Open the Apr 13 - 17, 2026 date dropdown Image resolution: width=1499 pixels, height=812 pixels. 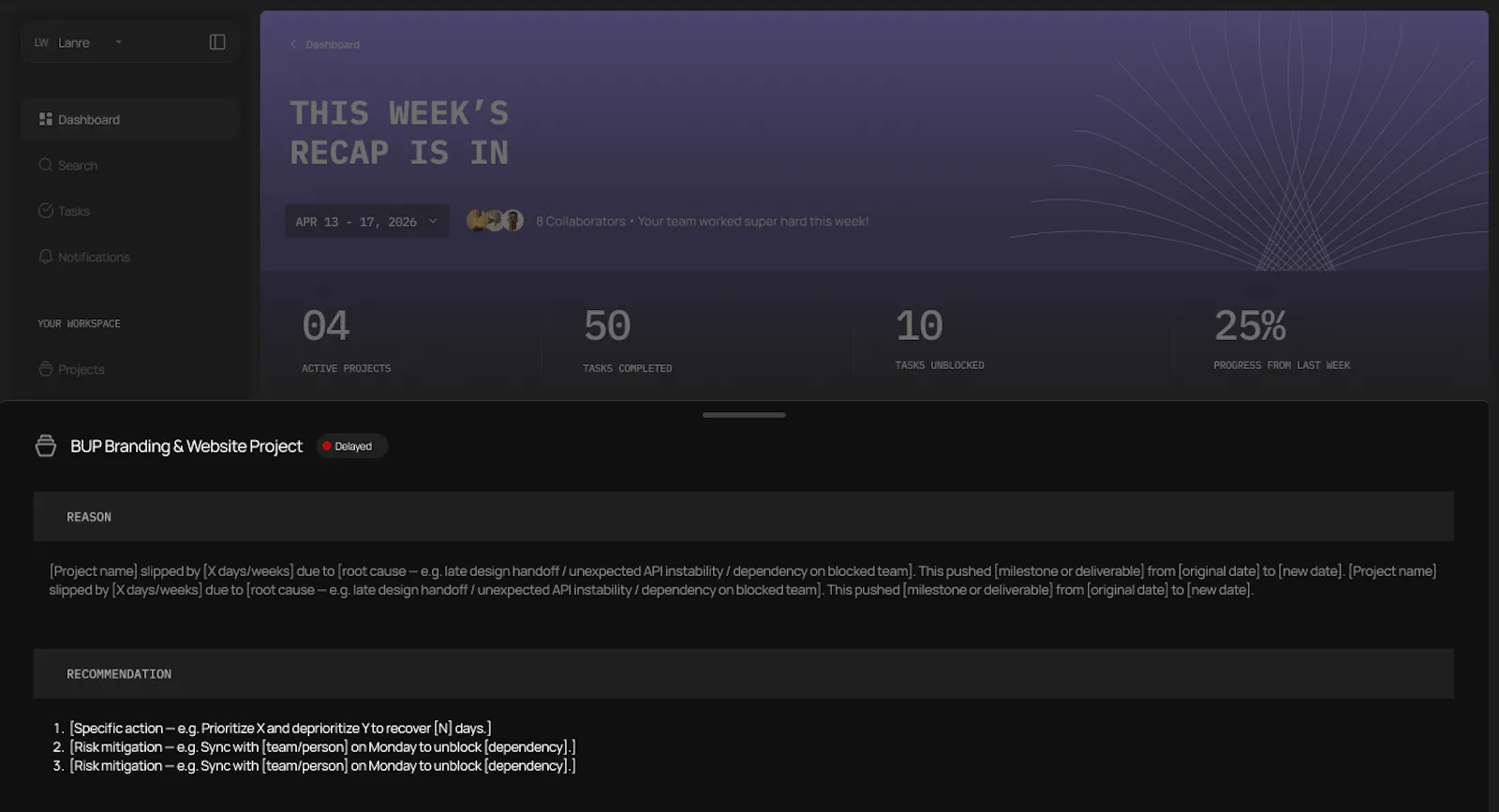coord(367,221)
